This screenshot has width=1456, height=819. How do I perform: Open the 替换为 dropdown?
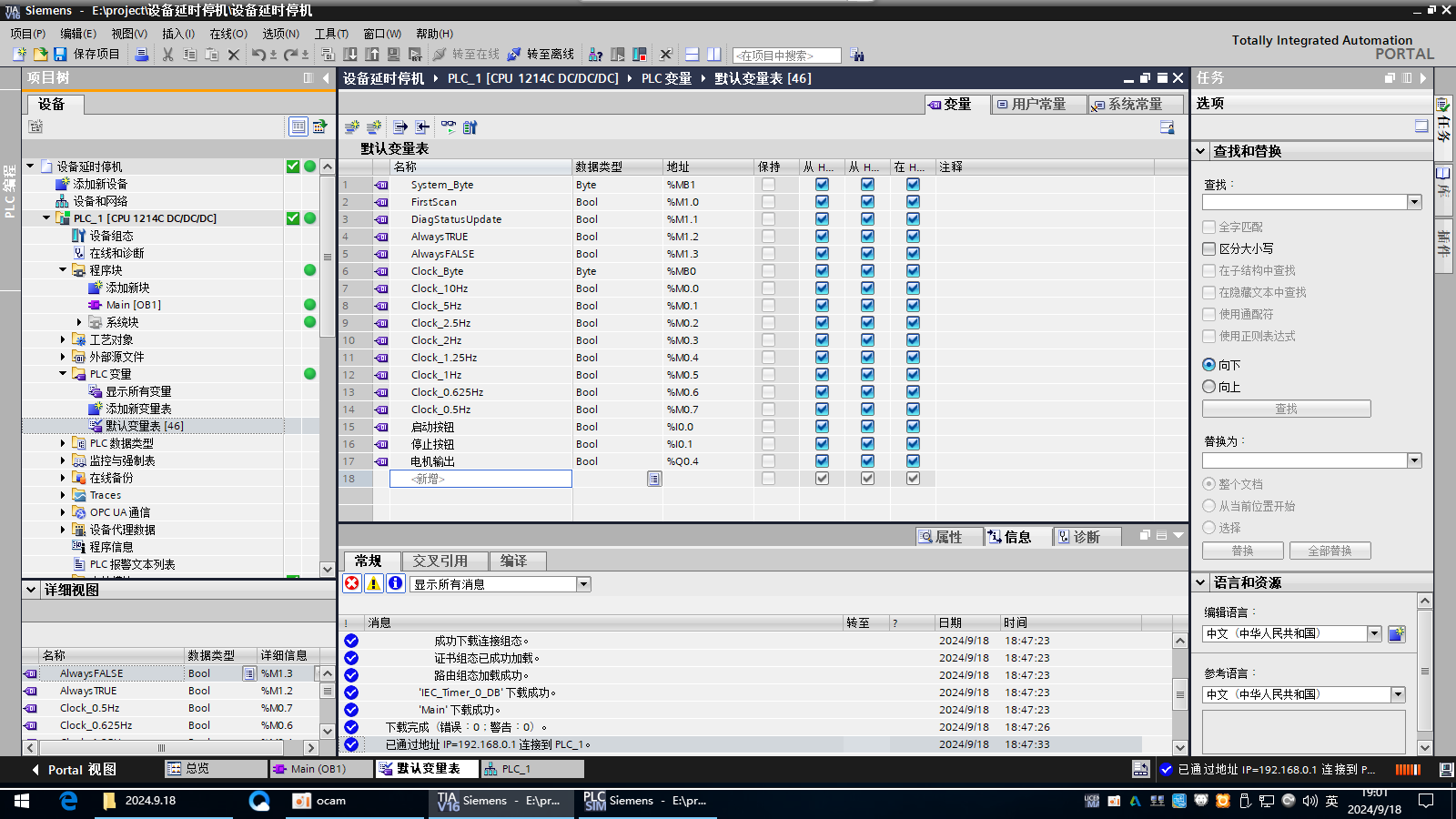point(1414,460)
